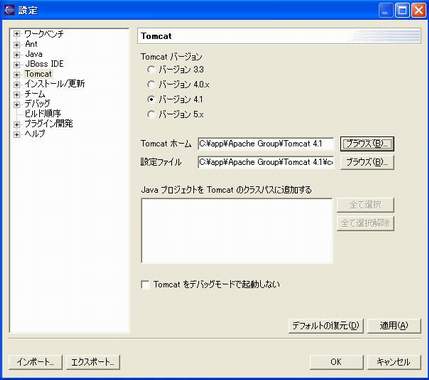
Task: Click the 設定ファイル path field
Action: click(266, 162)
